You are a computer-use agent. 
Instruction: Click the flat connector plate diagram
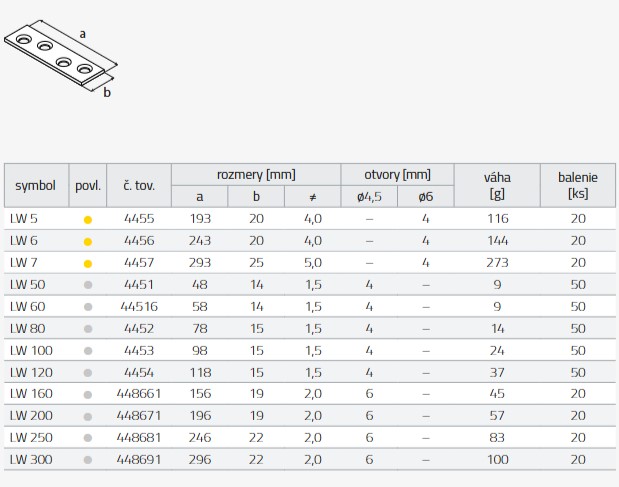pyautogui.click(x=62, y=59)
